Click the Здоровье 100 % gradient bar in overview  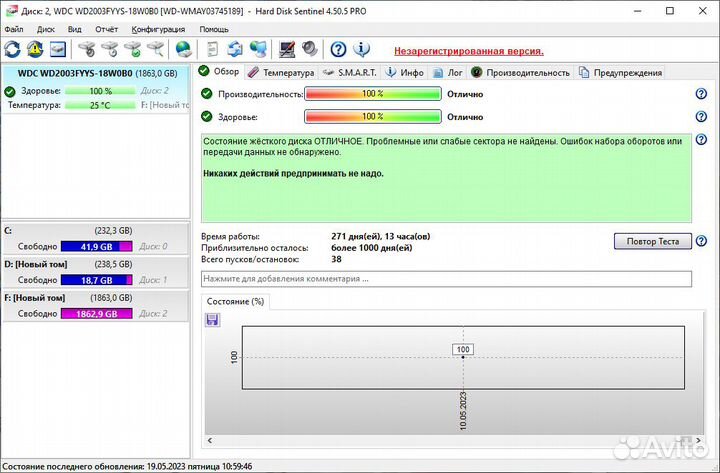pos(372,117)
